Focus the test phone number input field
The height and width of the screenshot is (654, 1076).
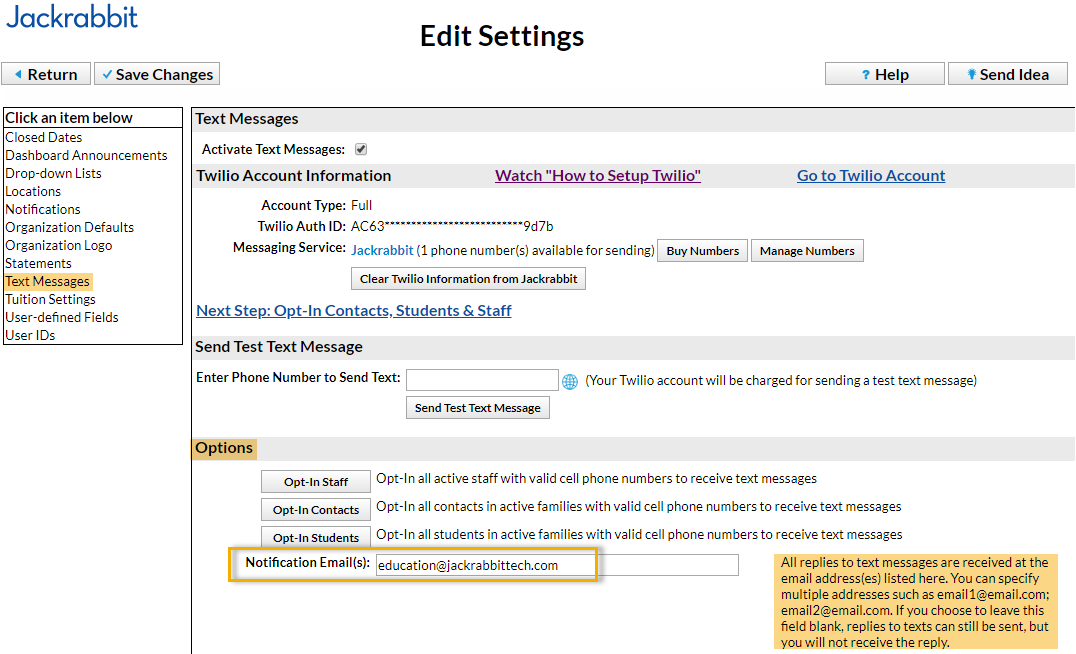[482, 379]
